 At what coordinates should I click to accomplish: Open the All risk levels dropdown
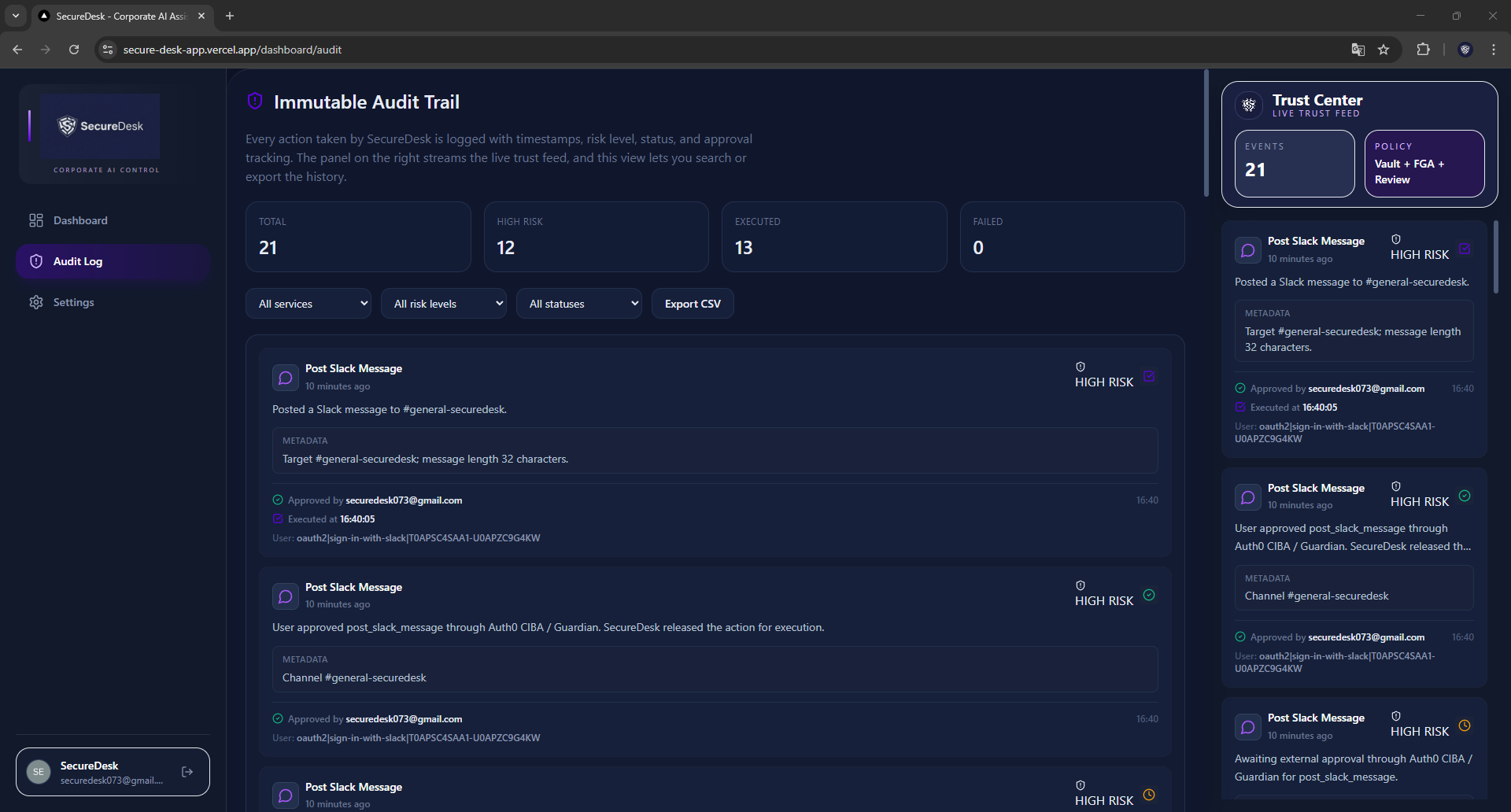[444, 304]
